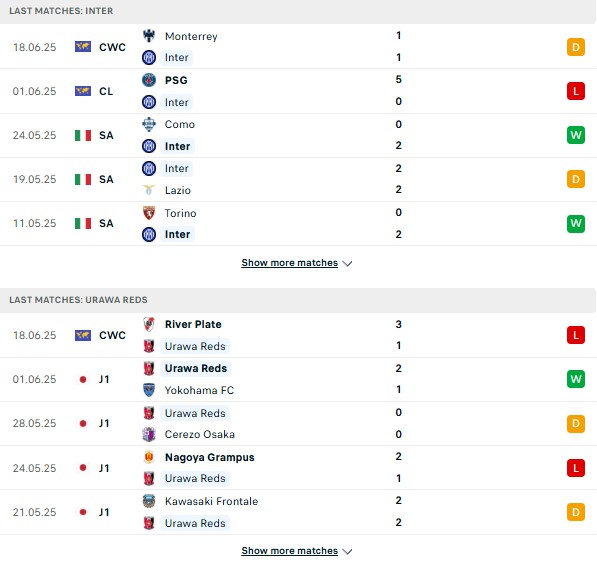Click the chevron beside Urawa's Show more matches

tap(347, 551)
